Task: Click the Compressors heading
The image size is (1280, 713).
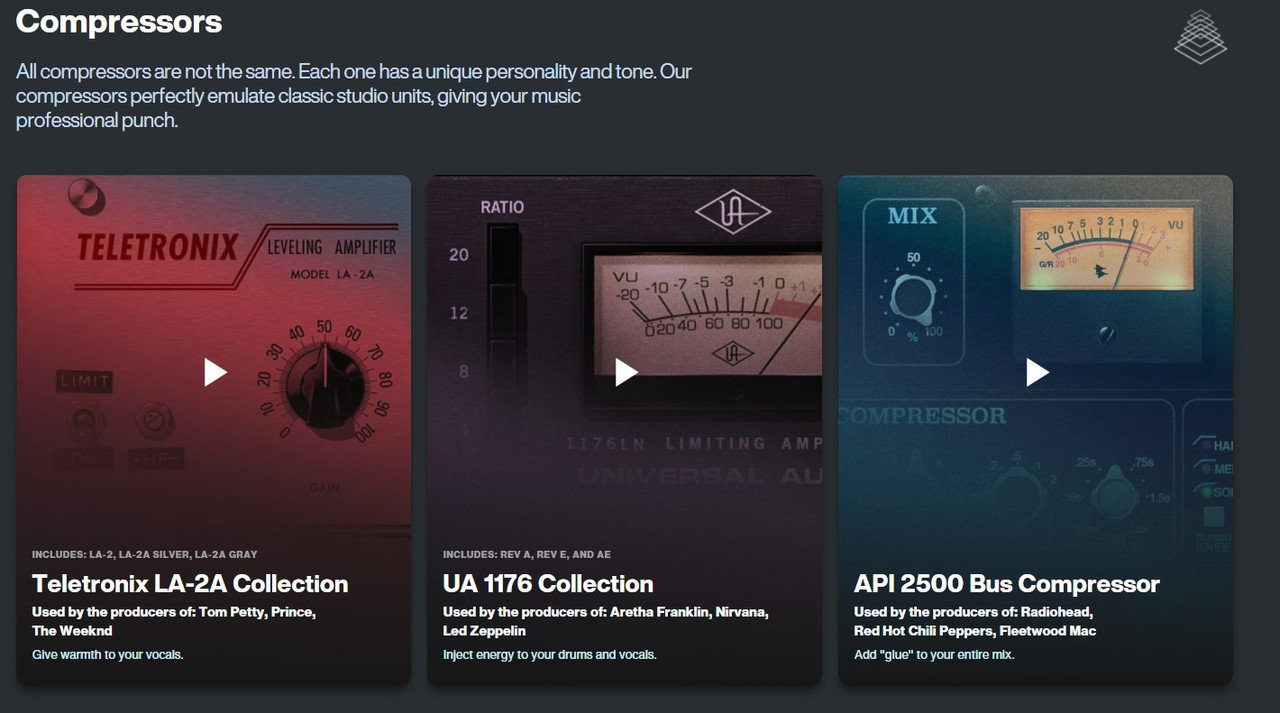Action: (119, 21)
